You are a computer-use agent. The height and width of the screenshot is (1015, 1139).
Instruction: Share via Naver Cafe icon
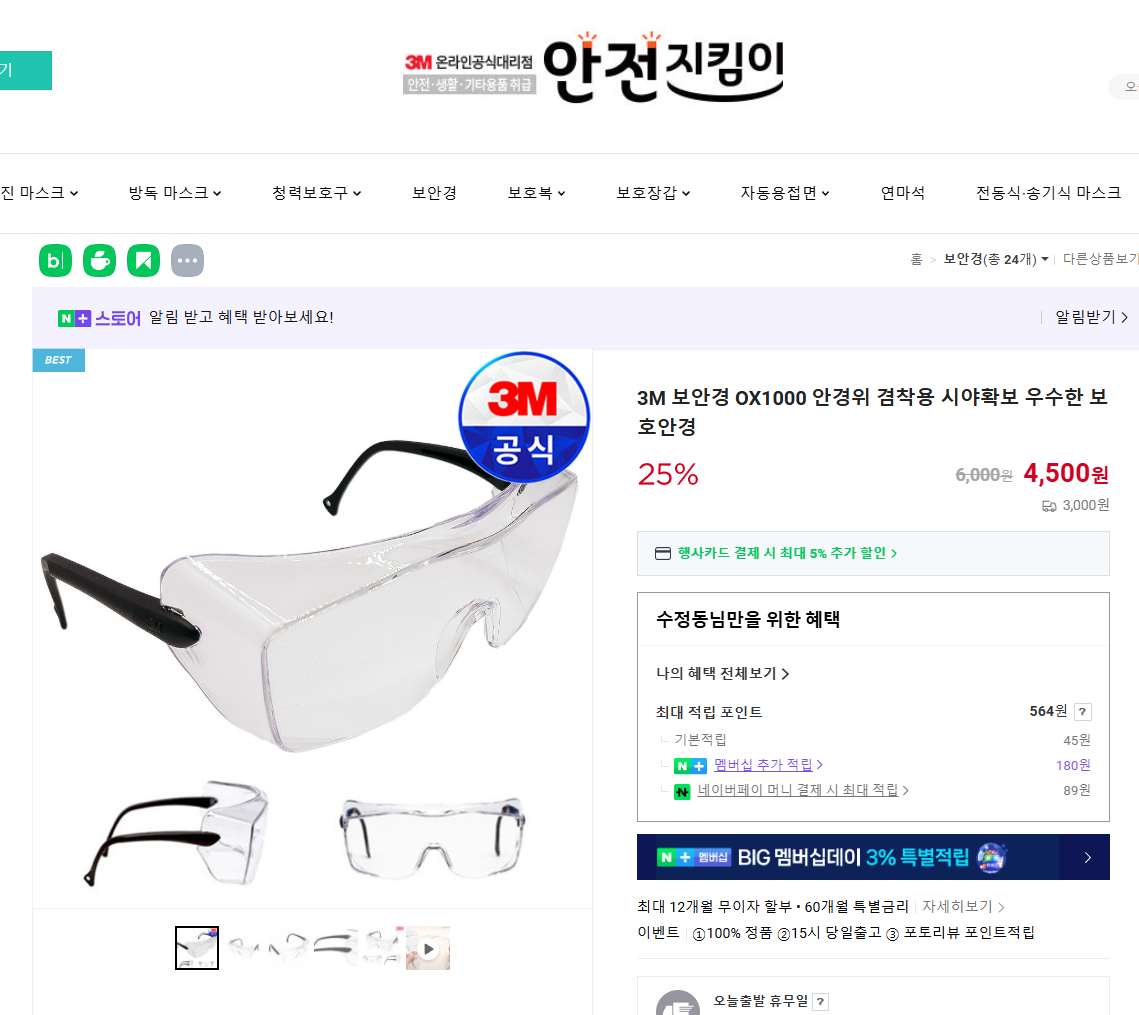click(x=100, y=260)
